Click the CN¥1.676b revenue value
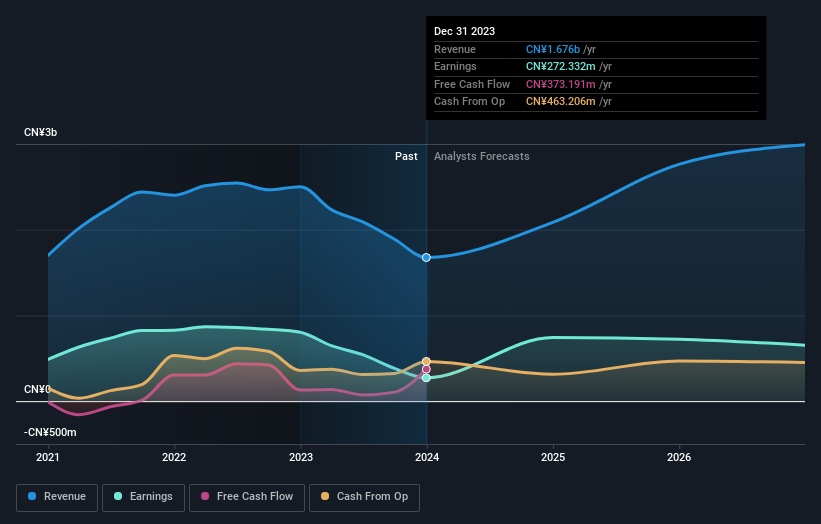The height and width of the screenshot is (524, 821). (553, 49)
